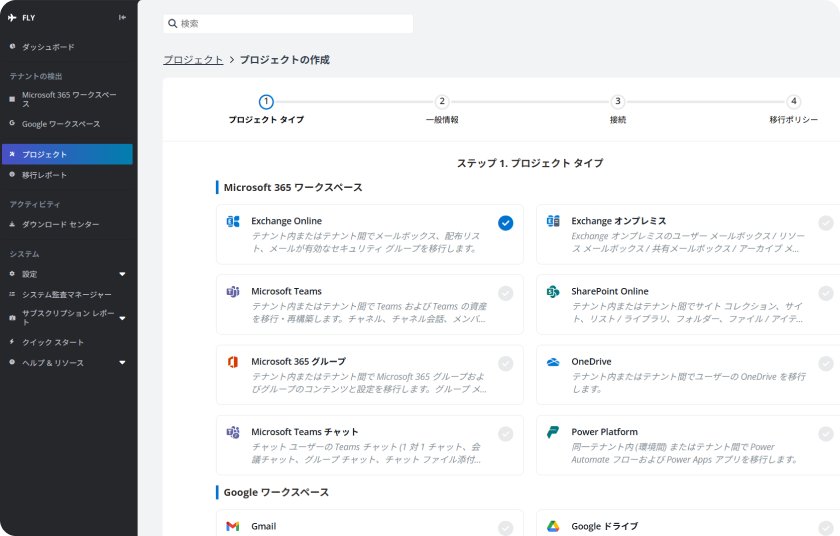This screenshot has width=840, height=536.
Task: Select the SharePoint Online checkmark
Action: click(826, 293)
